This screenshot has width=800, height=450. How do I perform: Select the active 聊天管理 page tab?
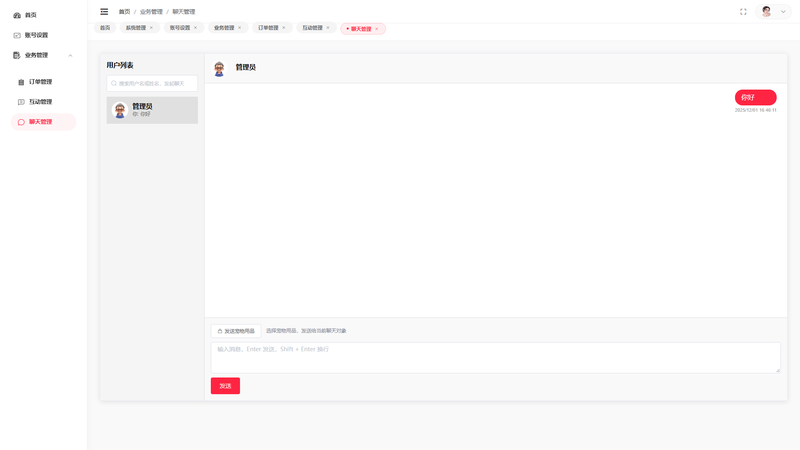click(361, 29)
